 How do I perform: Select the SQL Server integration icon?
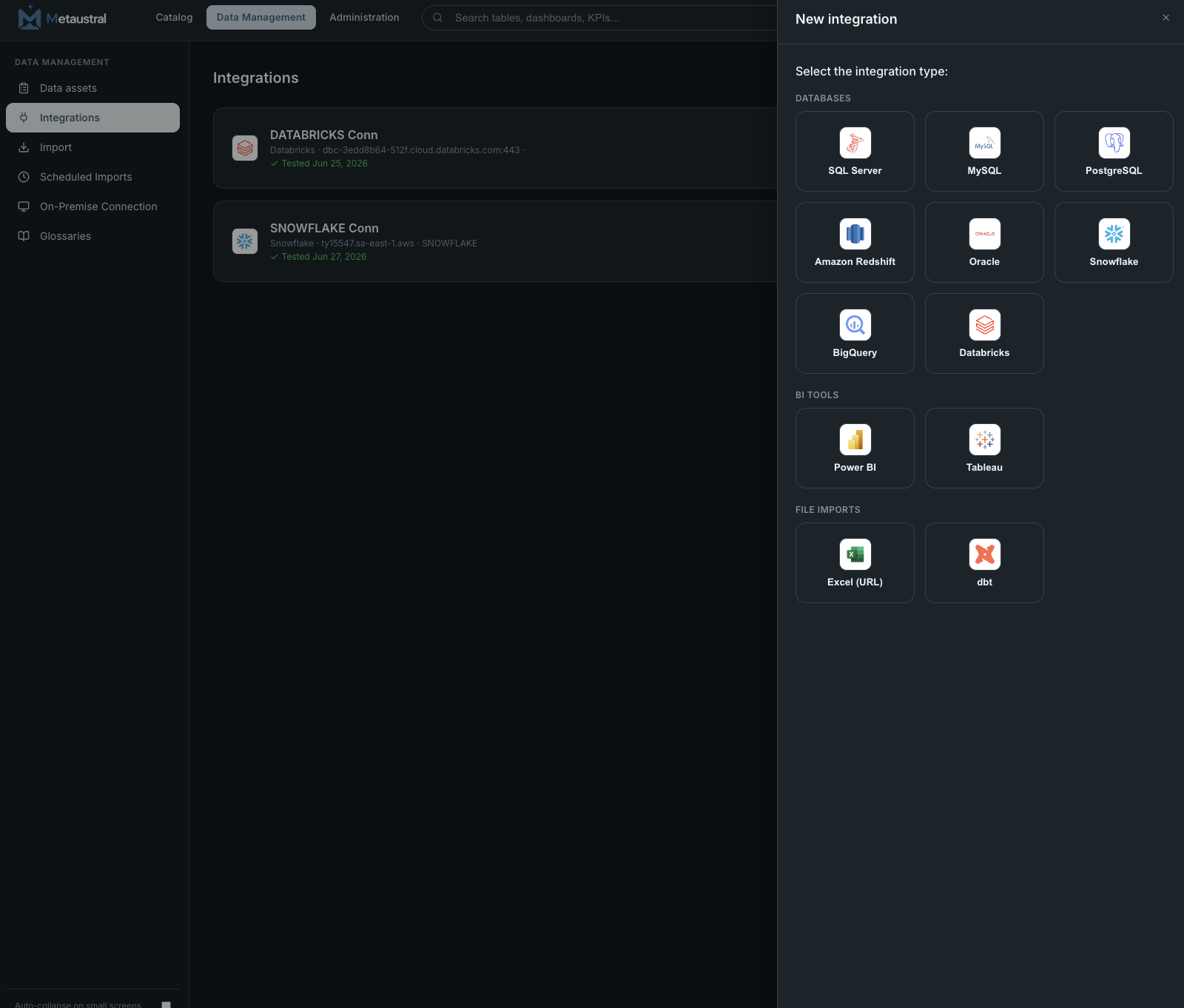(855, 143)
